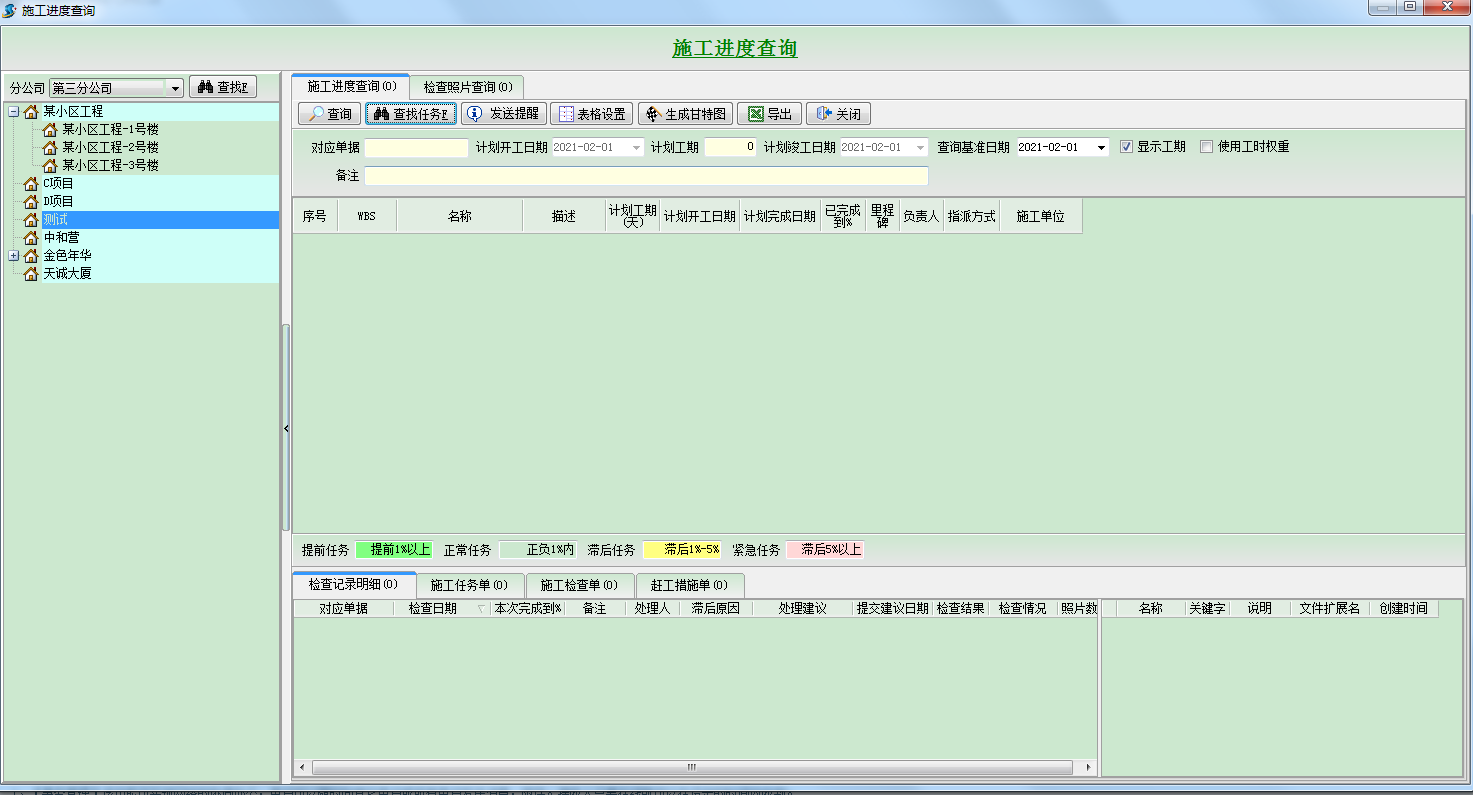Click the 备注 remarks input field
Image resolution: width=1473 pixels, height=795 pixels.
646,176
